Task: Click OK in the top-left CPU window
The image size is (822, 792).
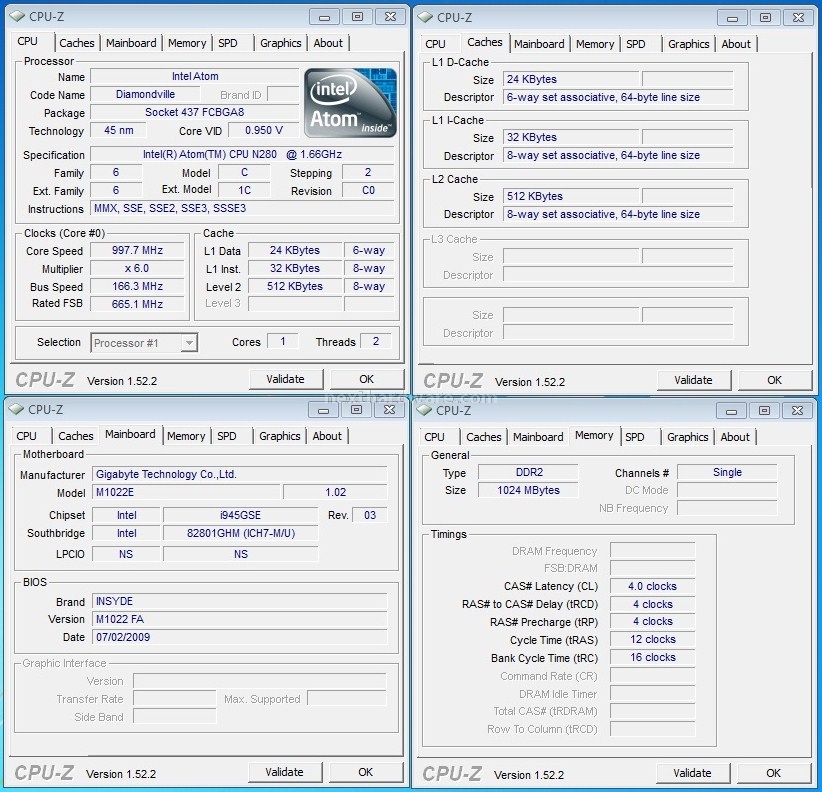Action: click(366, 379)
